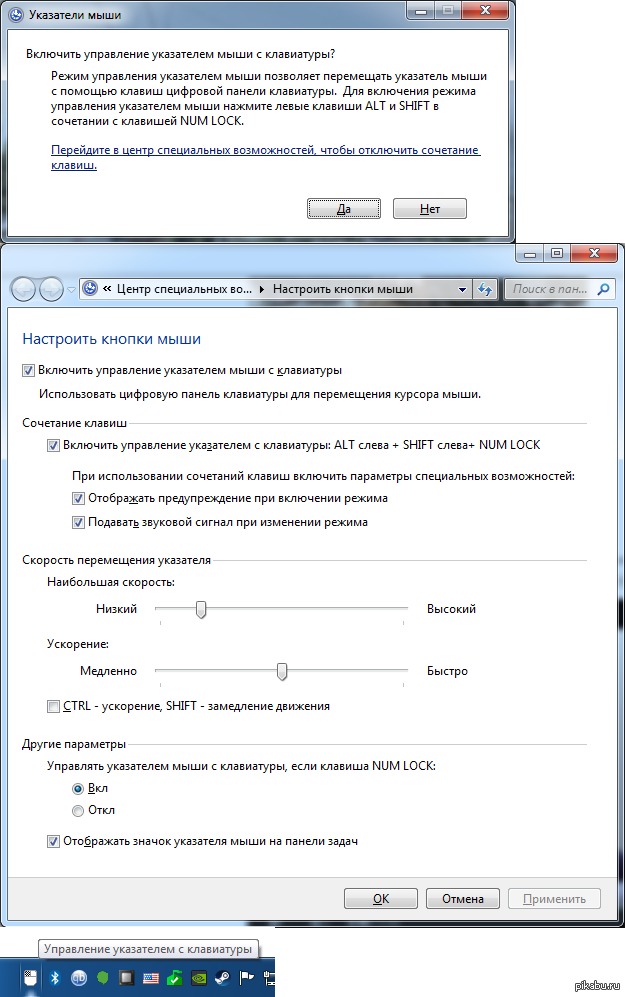Toggle Подавать звуковой сигнал при изменении режима
The height and width of the screenshot is (997, 625).
coord(78,523)
